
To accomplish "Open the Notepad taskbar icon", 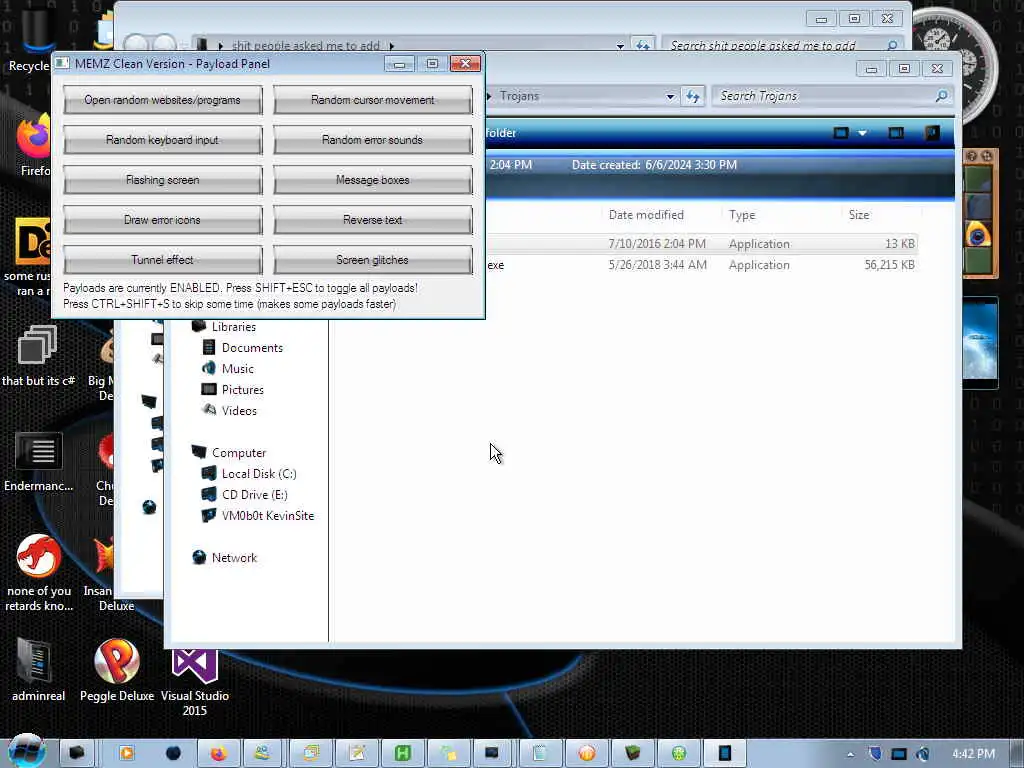I will tap(540, 754).
